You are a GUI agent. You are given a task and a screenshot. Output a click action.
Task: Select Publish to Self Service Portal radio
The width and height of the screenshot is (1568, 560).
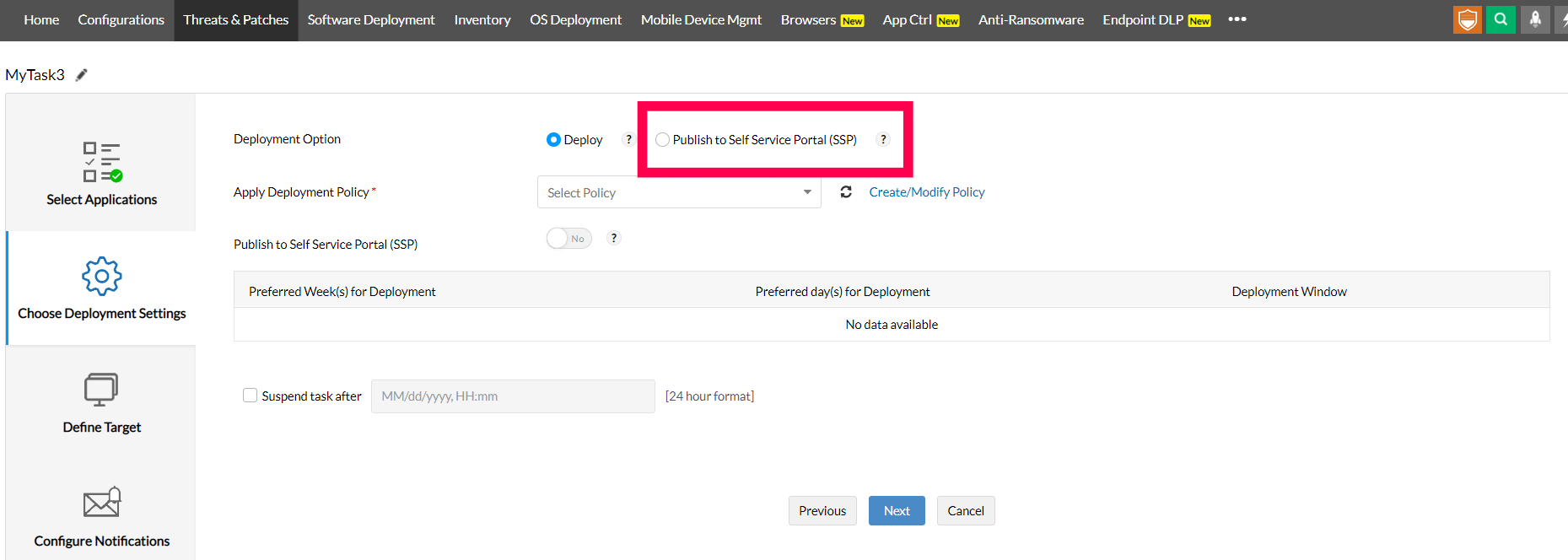663,140
